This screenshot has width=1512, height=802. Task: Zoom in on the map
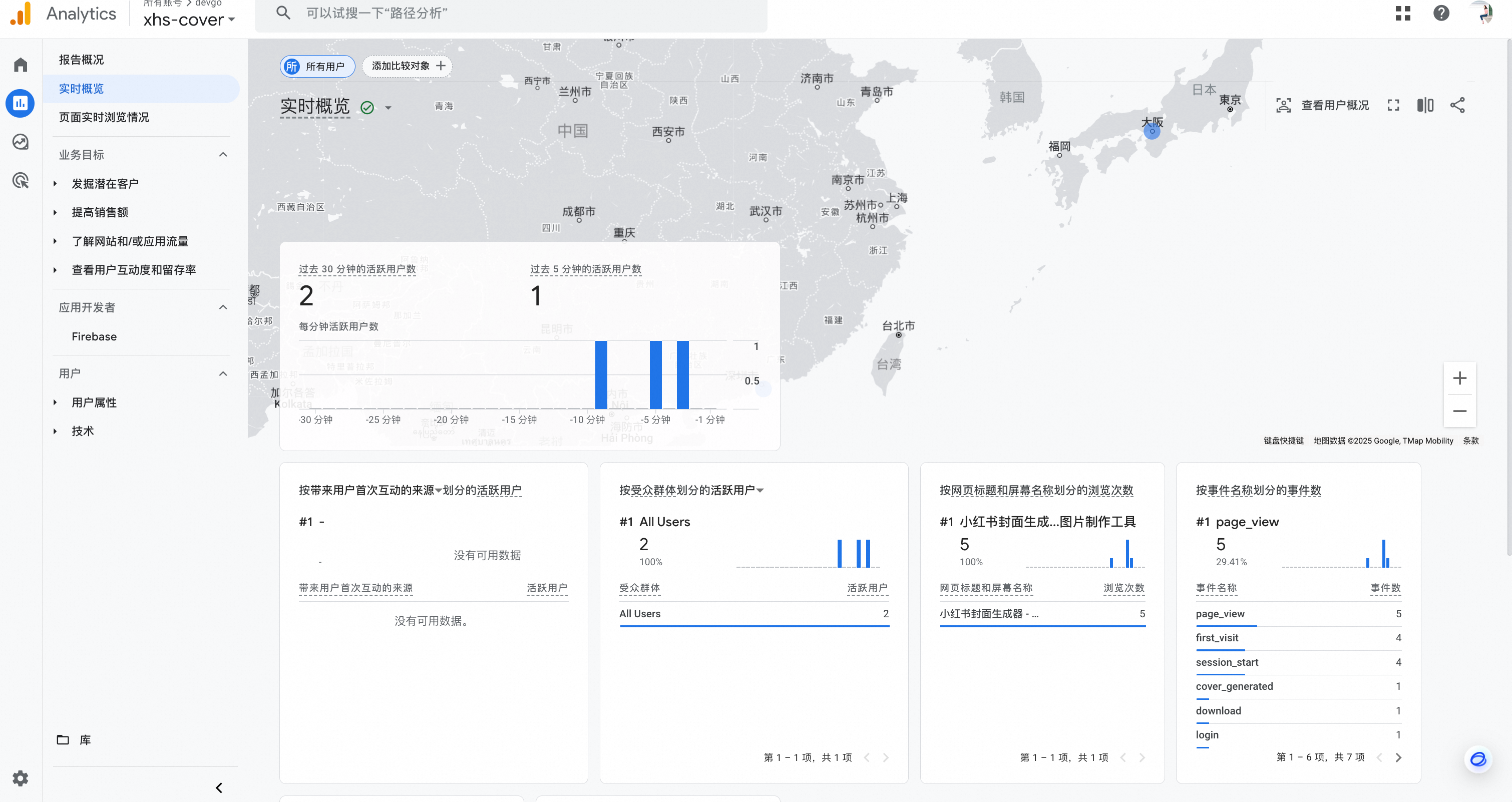(x=1460, y=378)
